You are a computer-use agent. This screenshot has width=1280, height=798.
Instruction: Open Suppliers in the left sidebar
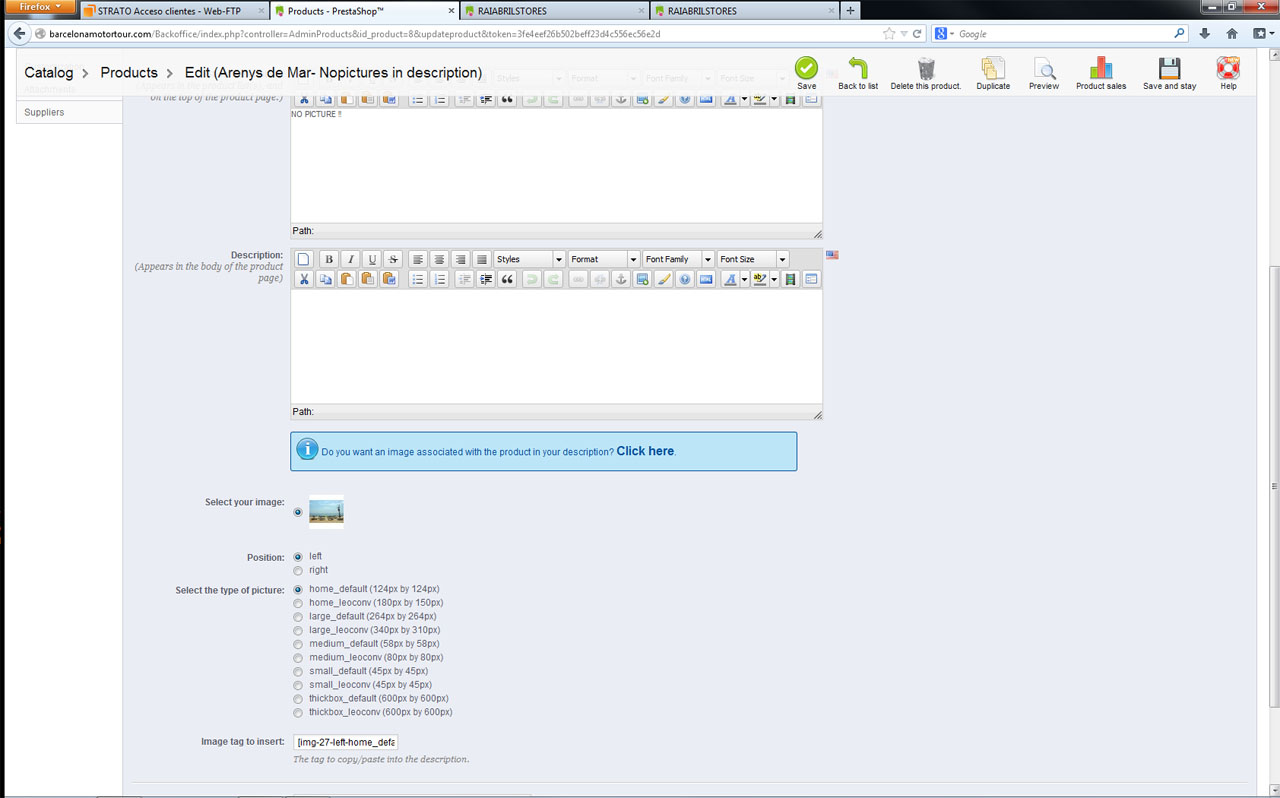(x=44, y=112)
